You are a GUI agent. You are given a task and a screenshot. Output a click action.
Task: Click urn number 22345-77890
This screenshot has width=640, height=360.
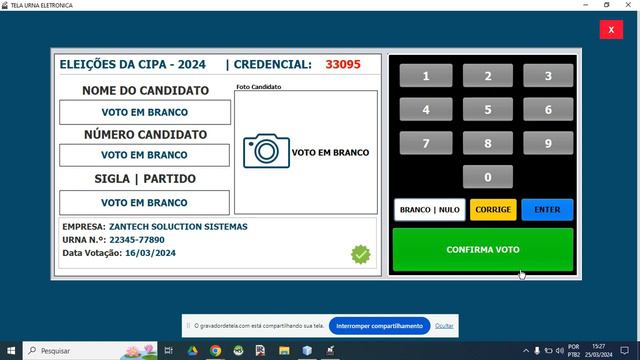[x=137, y=240]
